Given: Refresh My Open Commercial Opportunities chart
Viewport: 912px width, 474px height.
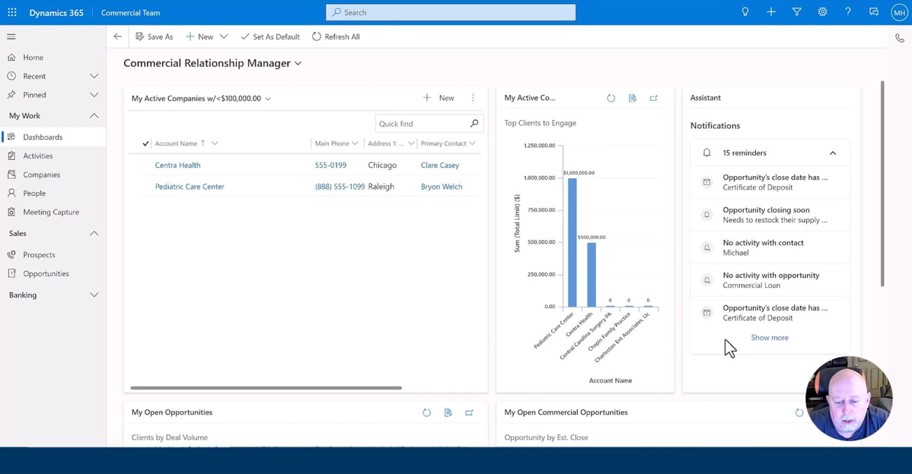Looking at the screenshot, I should [x=799, y=412].
